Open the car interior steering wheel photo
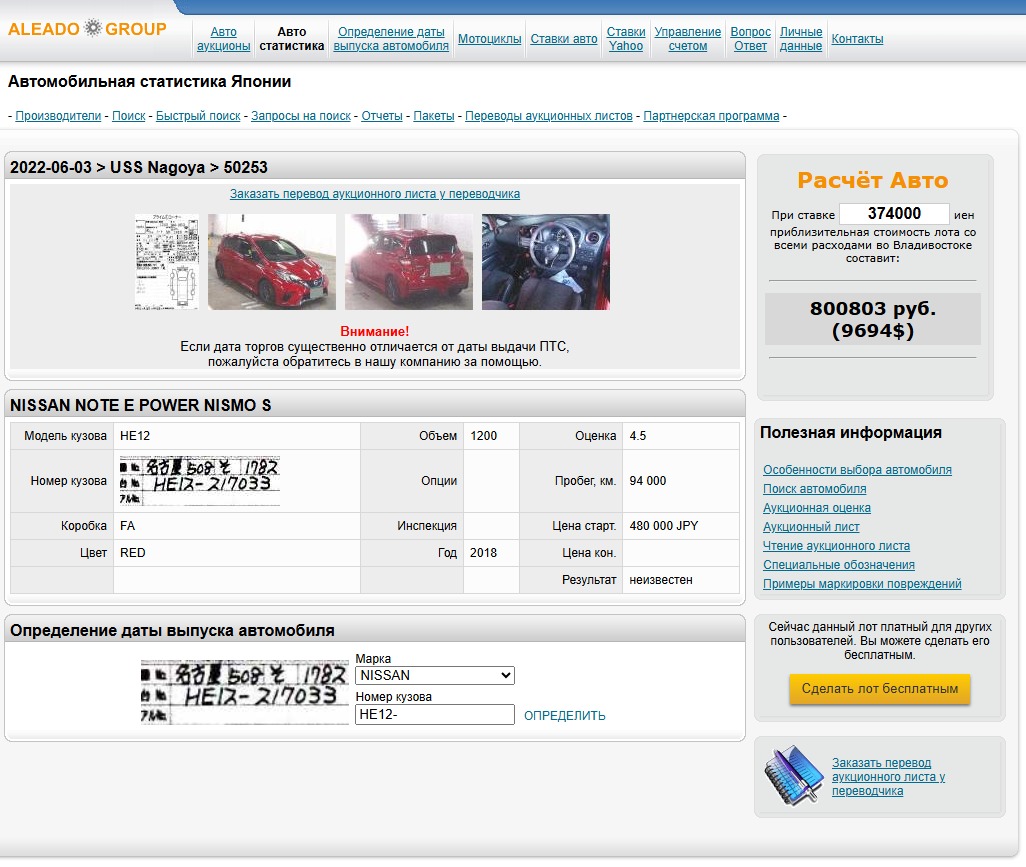 tap(545, 262)
